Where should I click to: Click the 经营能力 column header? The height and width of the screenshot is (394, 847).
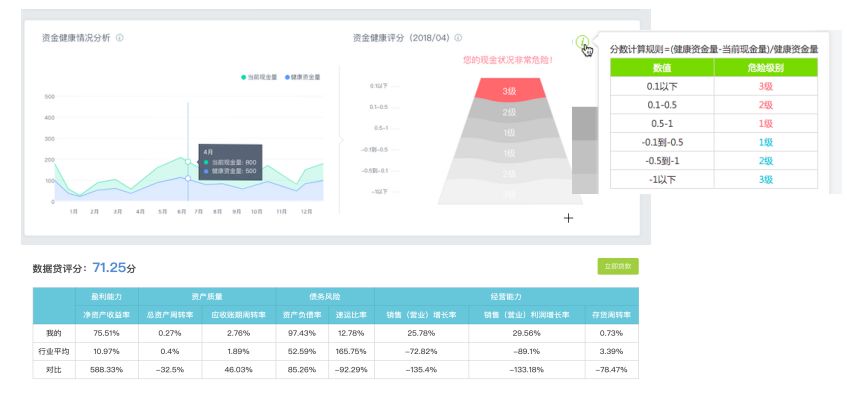(x=506, y=297)
